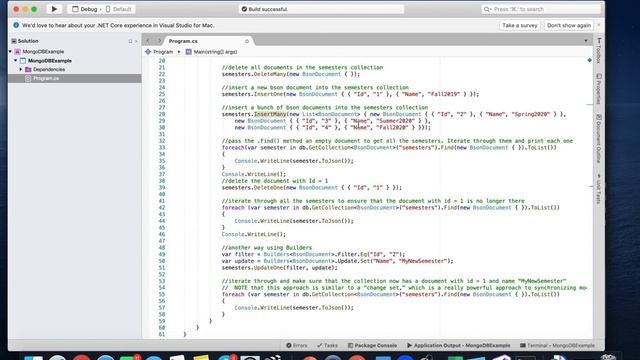Choose the Default run target
The width and height of the screenshot is (640, 360).
(x=119, y=9)
